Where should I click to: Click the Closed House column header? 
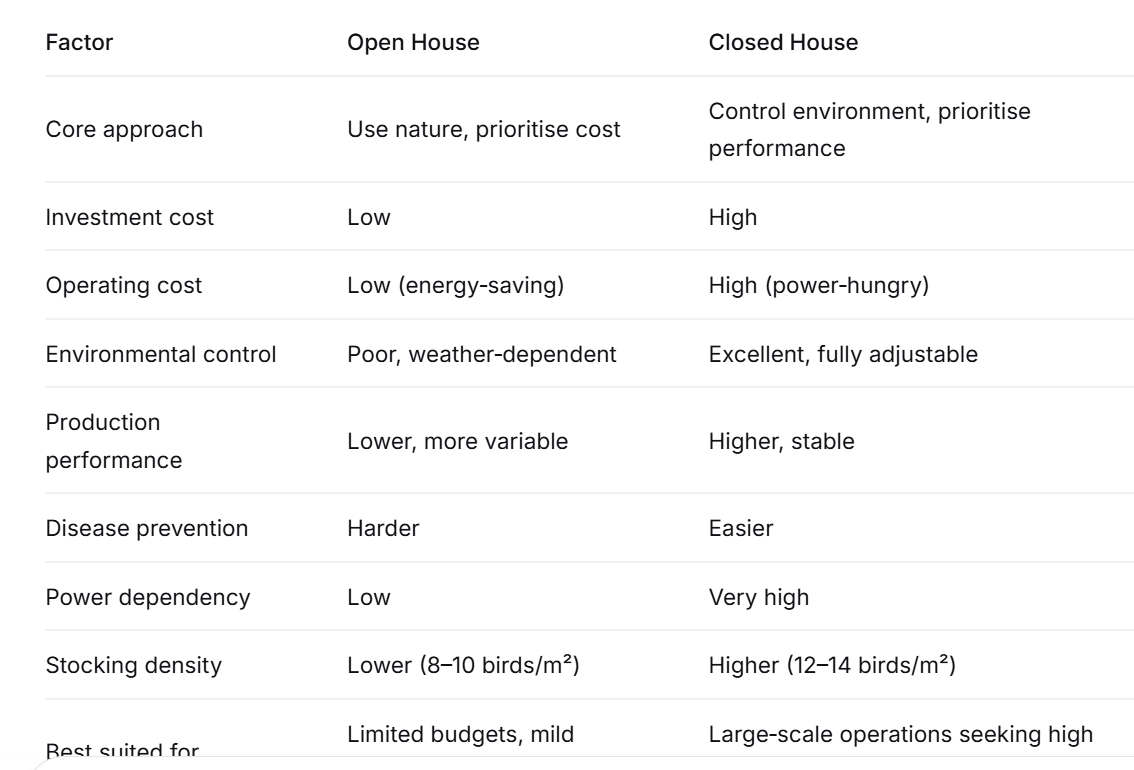click(783, 42)
